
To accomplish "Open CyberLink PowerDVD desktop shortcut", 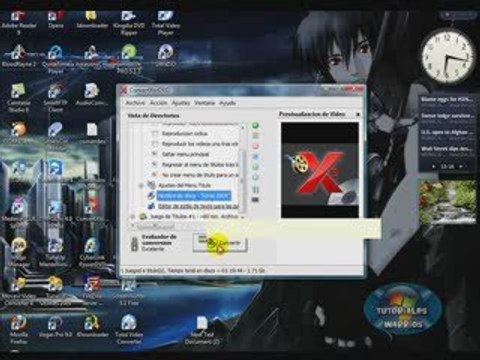I will [x=93, y=253].
